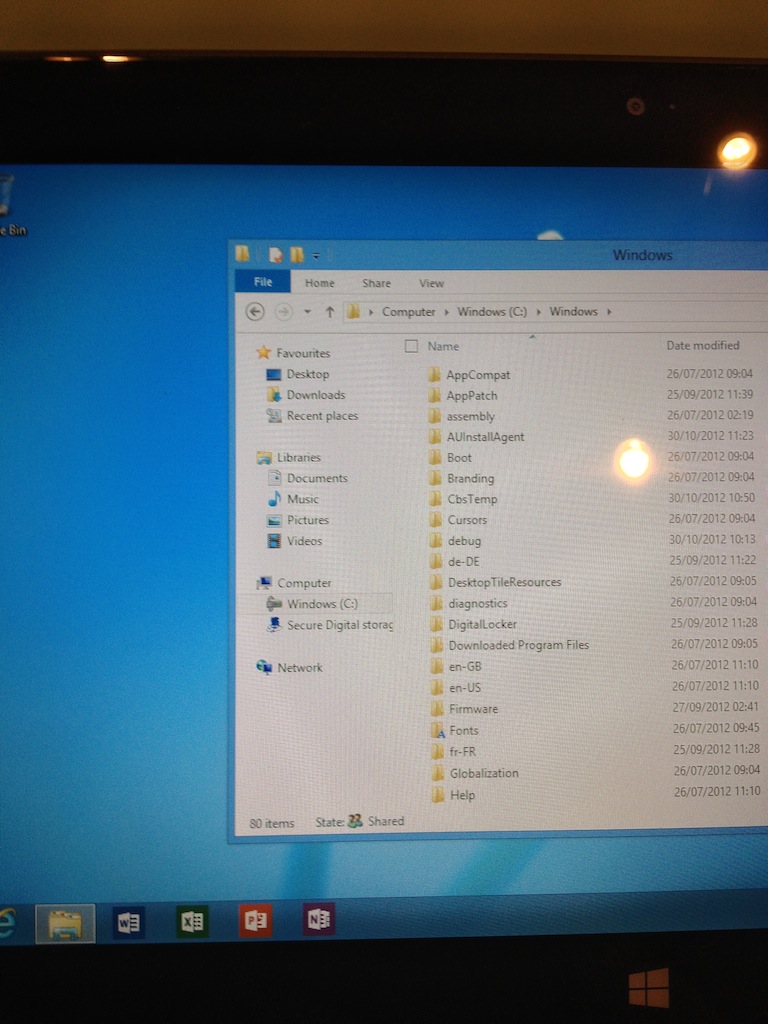Select the Cursors folder

point(468,520)
